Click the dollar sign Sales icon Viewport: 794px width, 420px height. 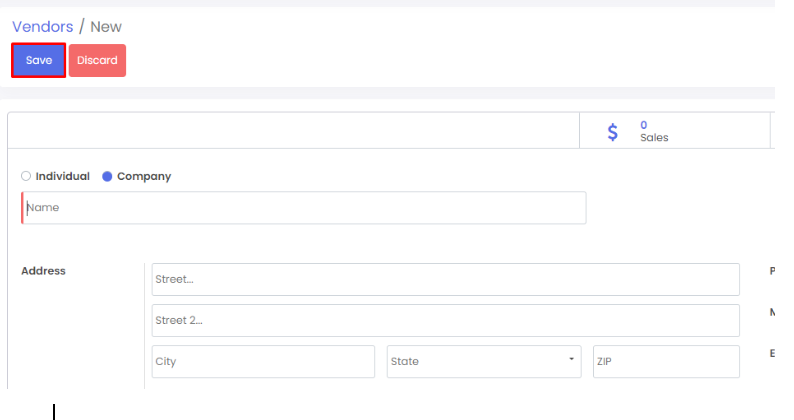(613, 132)
